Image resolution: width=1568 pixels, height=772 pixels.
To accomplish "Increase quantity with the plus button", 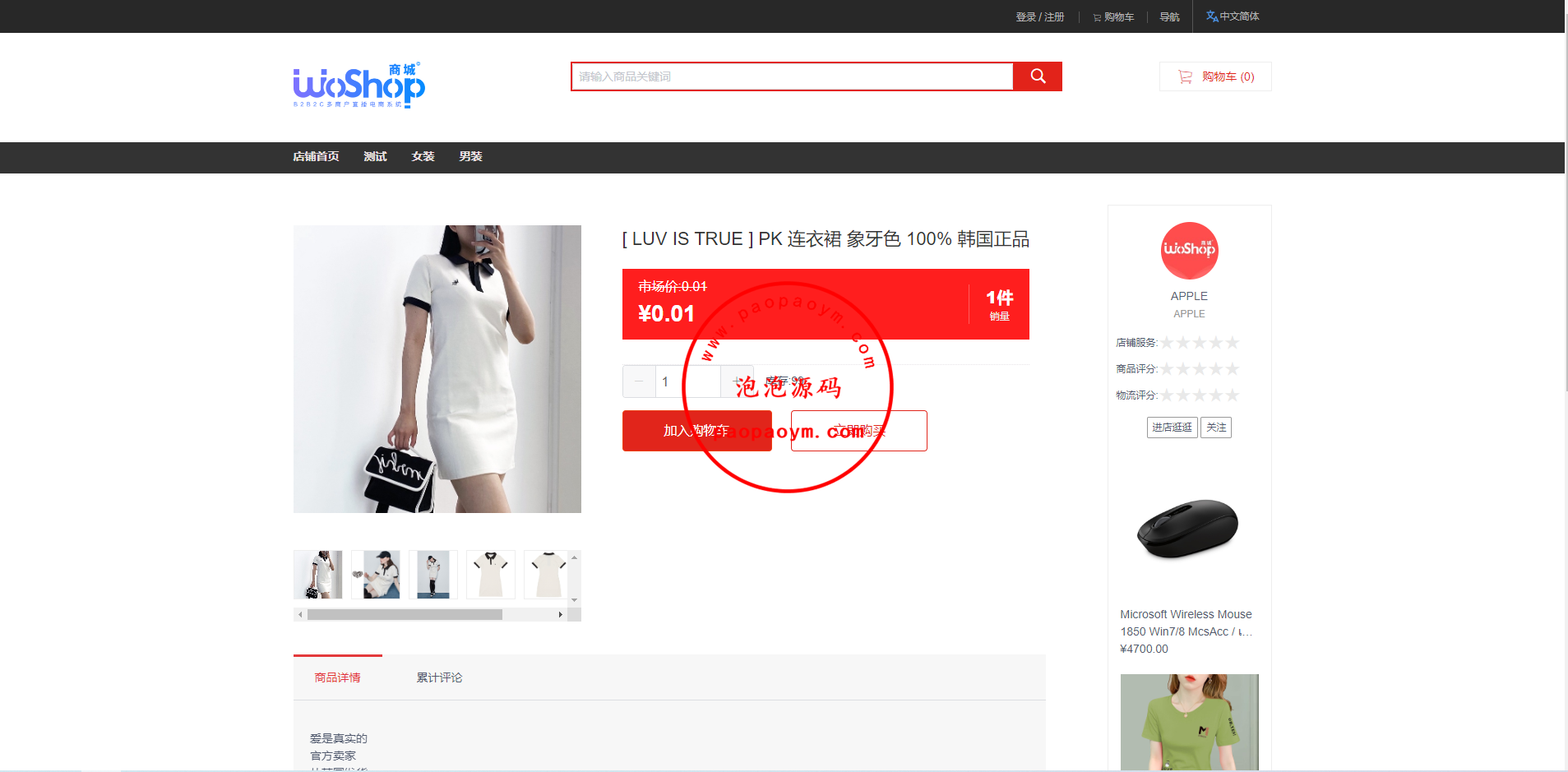I will 736,381.
